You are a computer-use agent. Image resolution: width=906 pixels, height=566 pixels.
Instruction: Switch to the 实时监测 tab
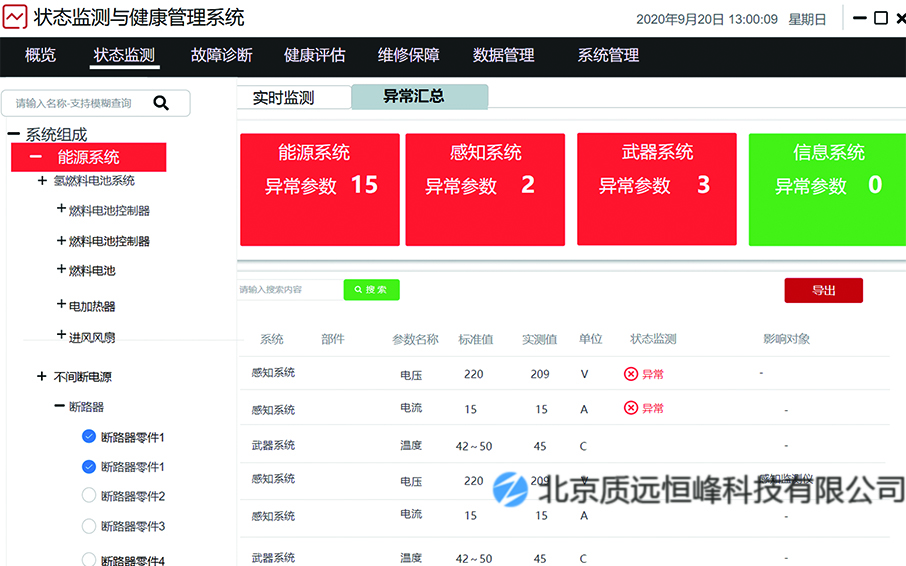click(294, 97)
